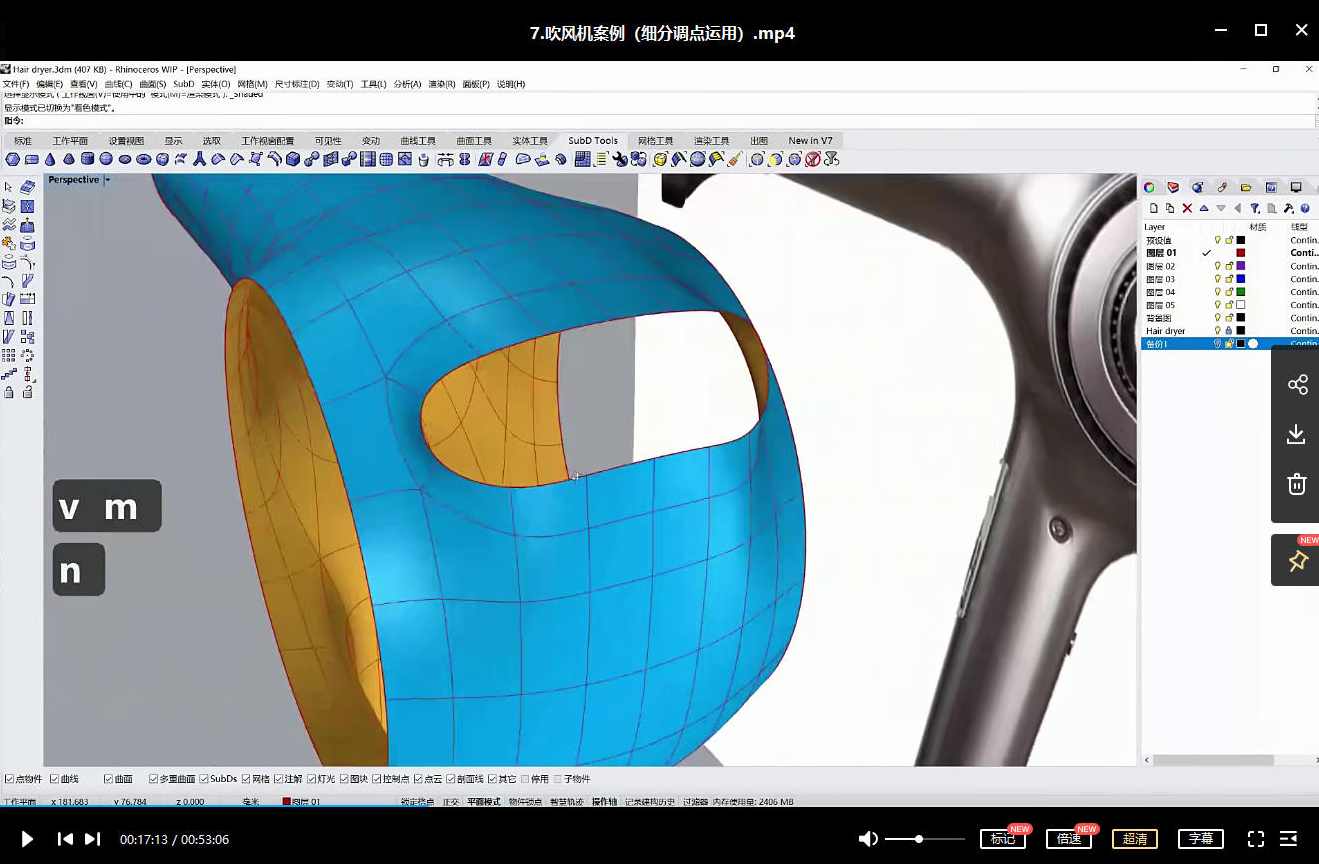The image size is (1319, 864).
Task: Open the 网格(M) menu
Action: click(251, 84)
